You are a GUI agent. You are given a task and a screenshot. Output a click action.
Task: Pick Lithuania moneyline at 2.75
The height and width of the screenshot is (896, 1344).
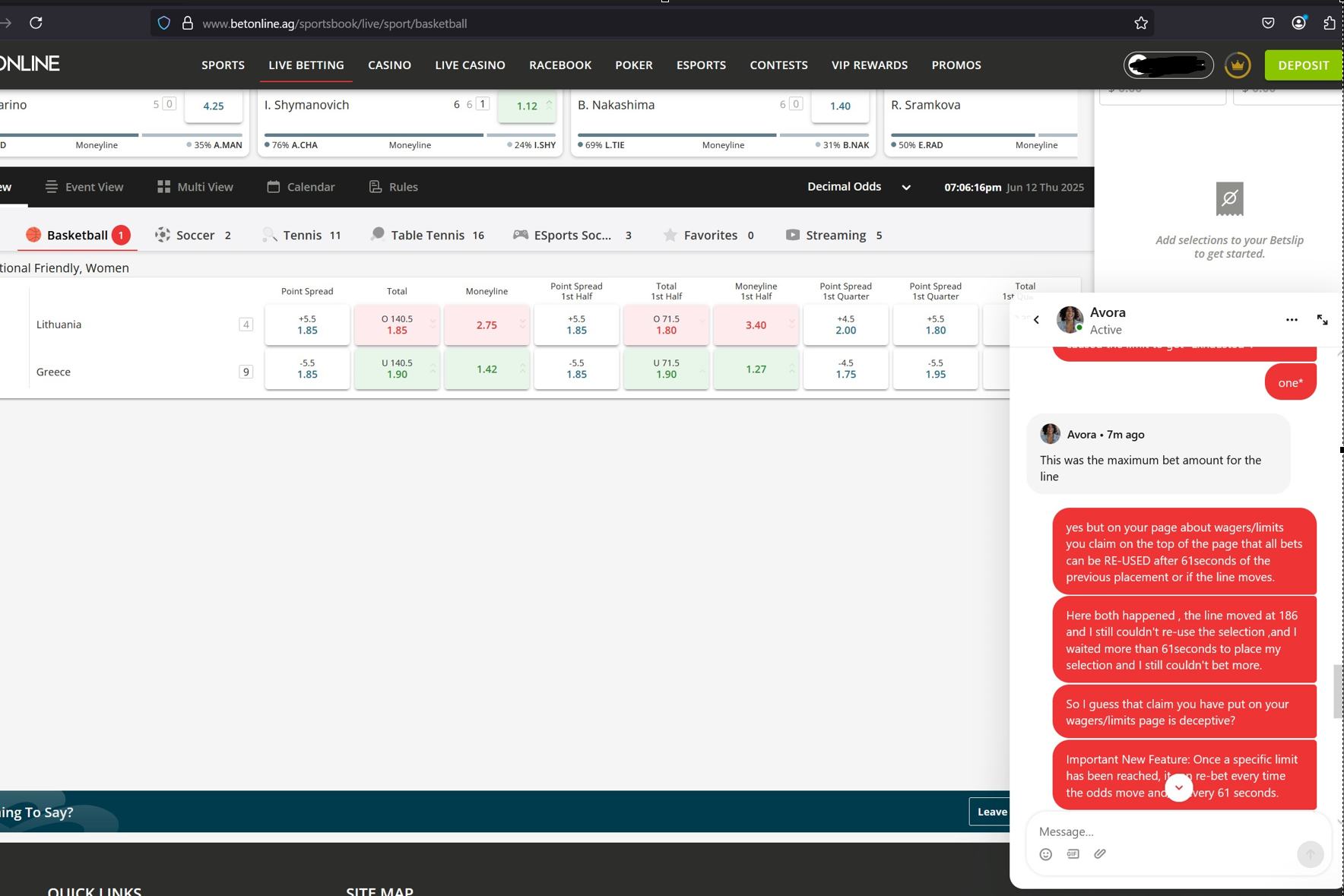[487, 325]
